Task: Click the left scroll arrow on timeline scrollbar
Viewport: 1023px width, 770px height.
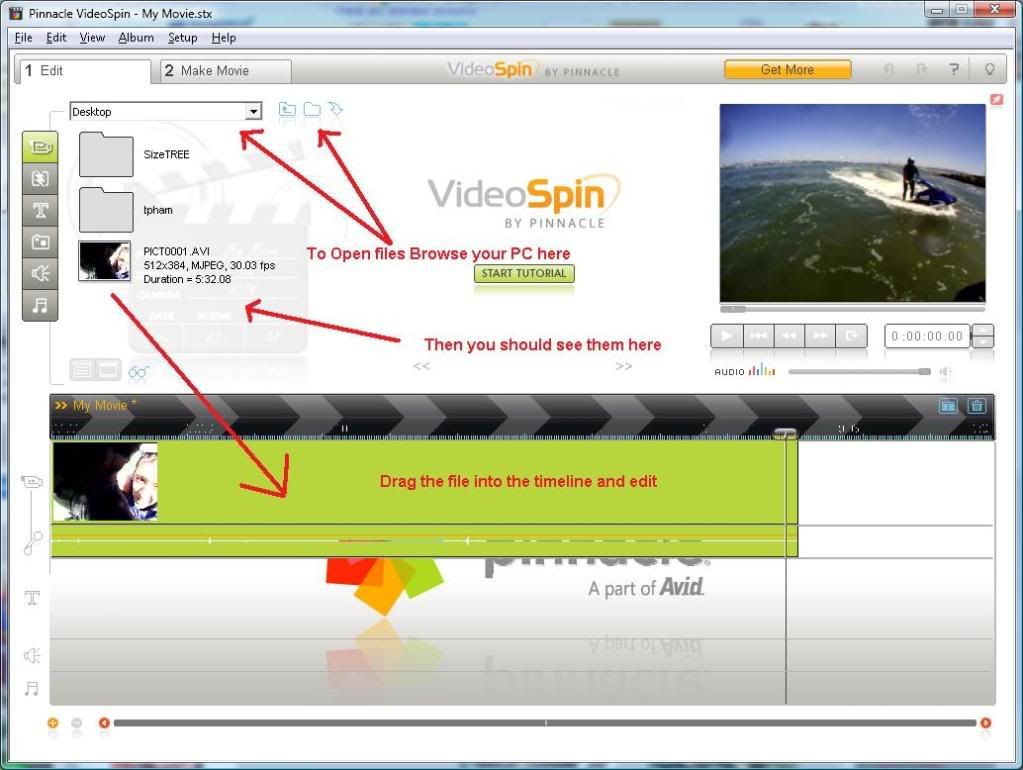Action: (104, 722)
